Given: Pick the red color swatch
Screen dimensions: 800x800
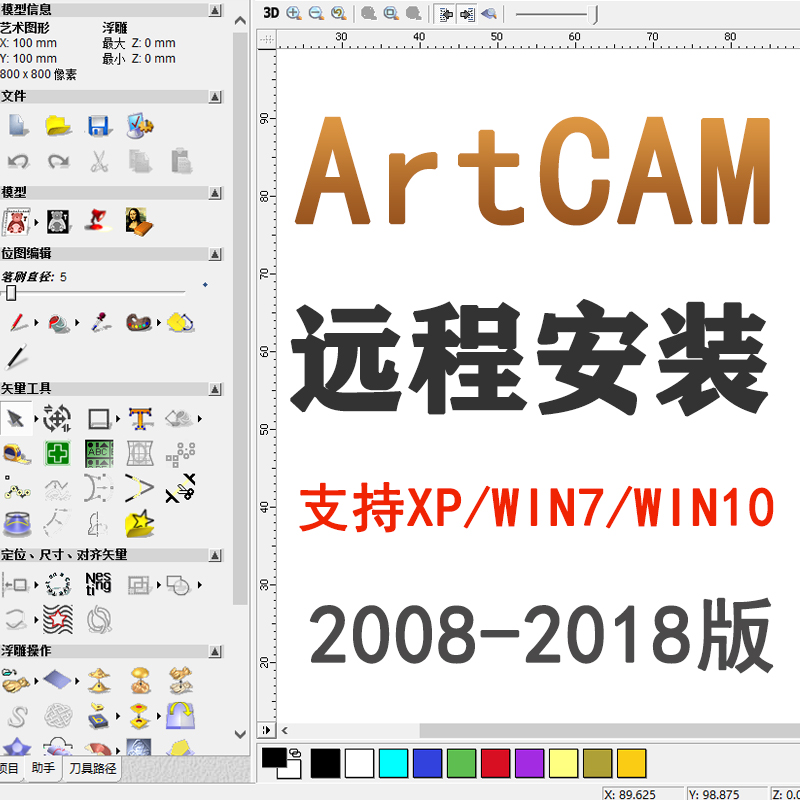Looking at the screenshot, I should point(495,763).
